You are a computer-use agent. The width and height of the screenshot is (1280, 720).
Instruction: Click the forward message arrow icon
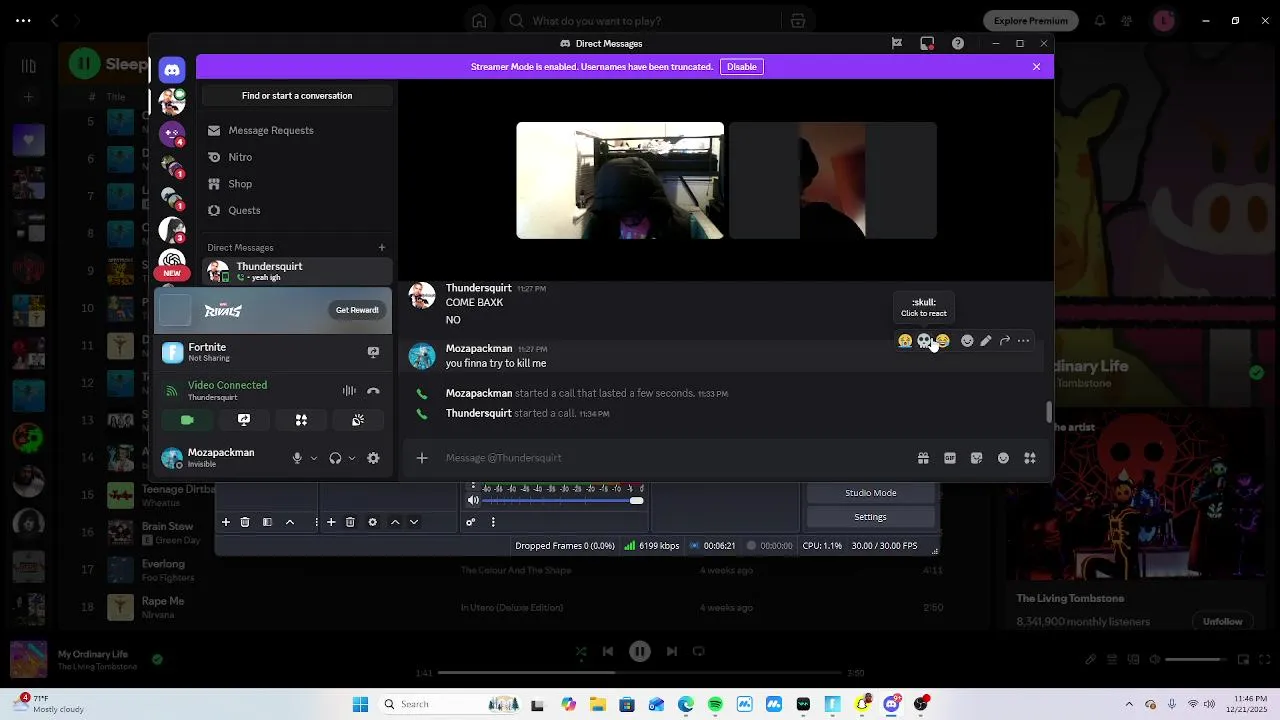tap(1005, 341)
